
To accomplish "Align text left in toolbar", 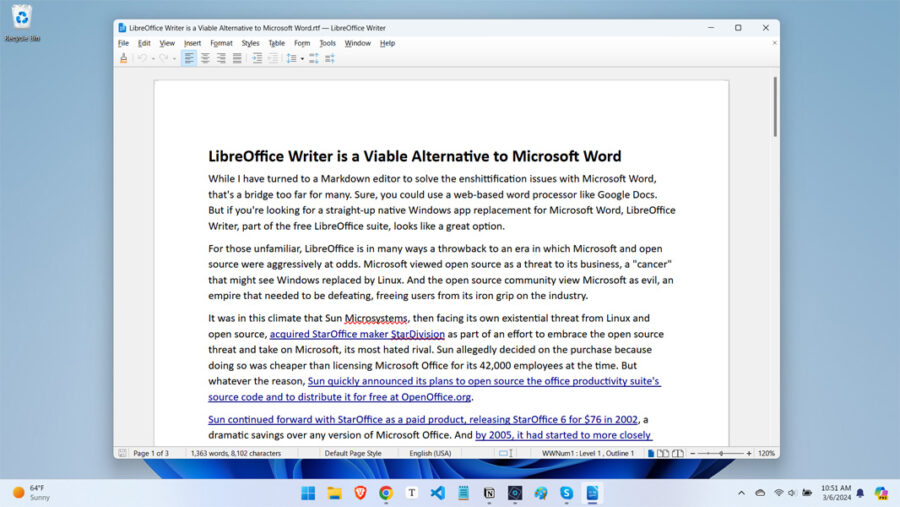I will click(189, 58).
